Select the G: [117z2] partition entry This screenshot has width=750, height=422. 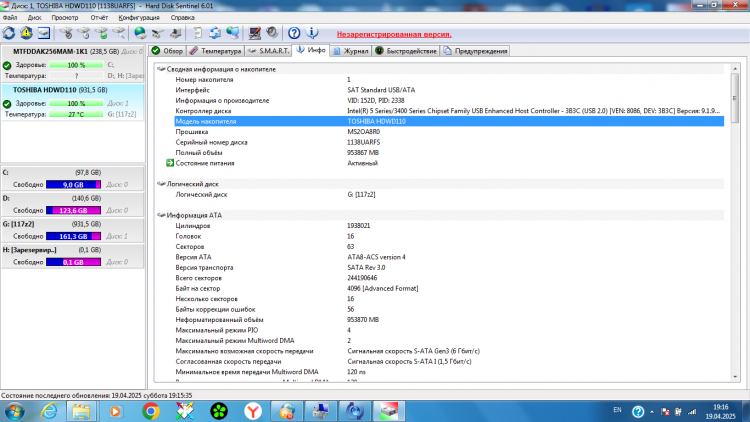(x=73, y=230)
